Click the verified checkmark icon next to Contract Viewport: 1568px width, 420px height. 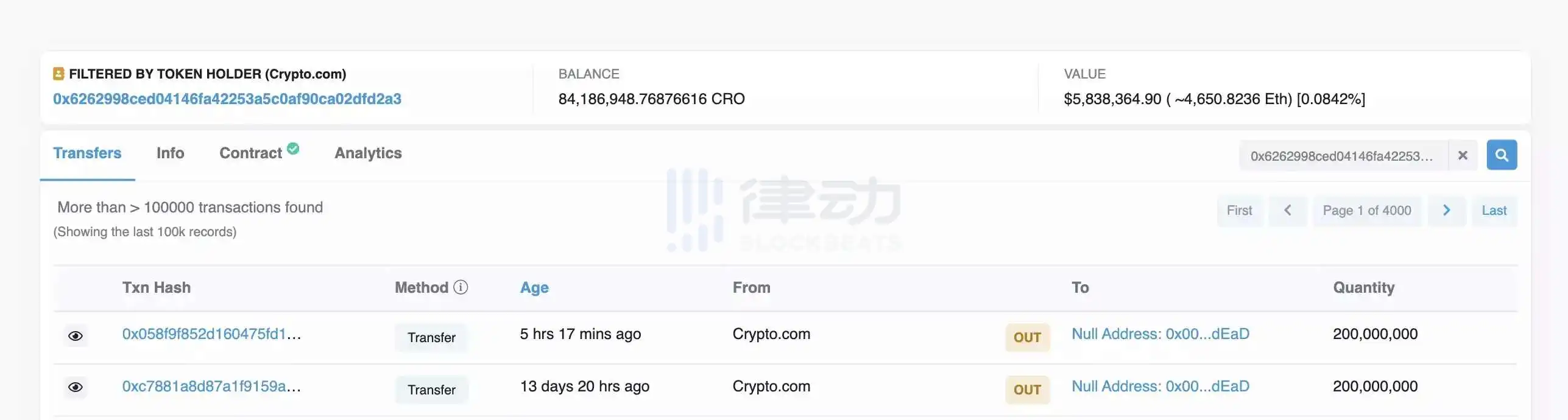pos(292,148)
